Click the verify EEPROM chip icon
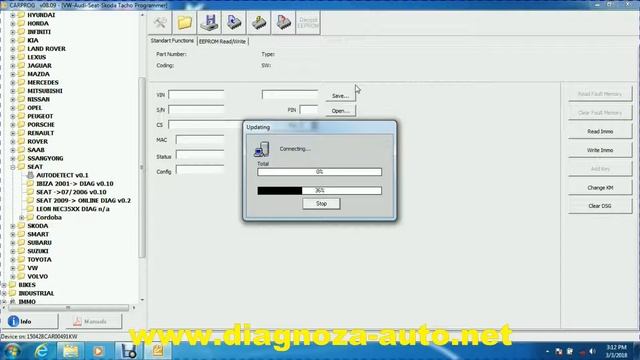Screen dimensions: 640x360 pos(283,22)
